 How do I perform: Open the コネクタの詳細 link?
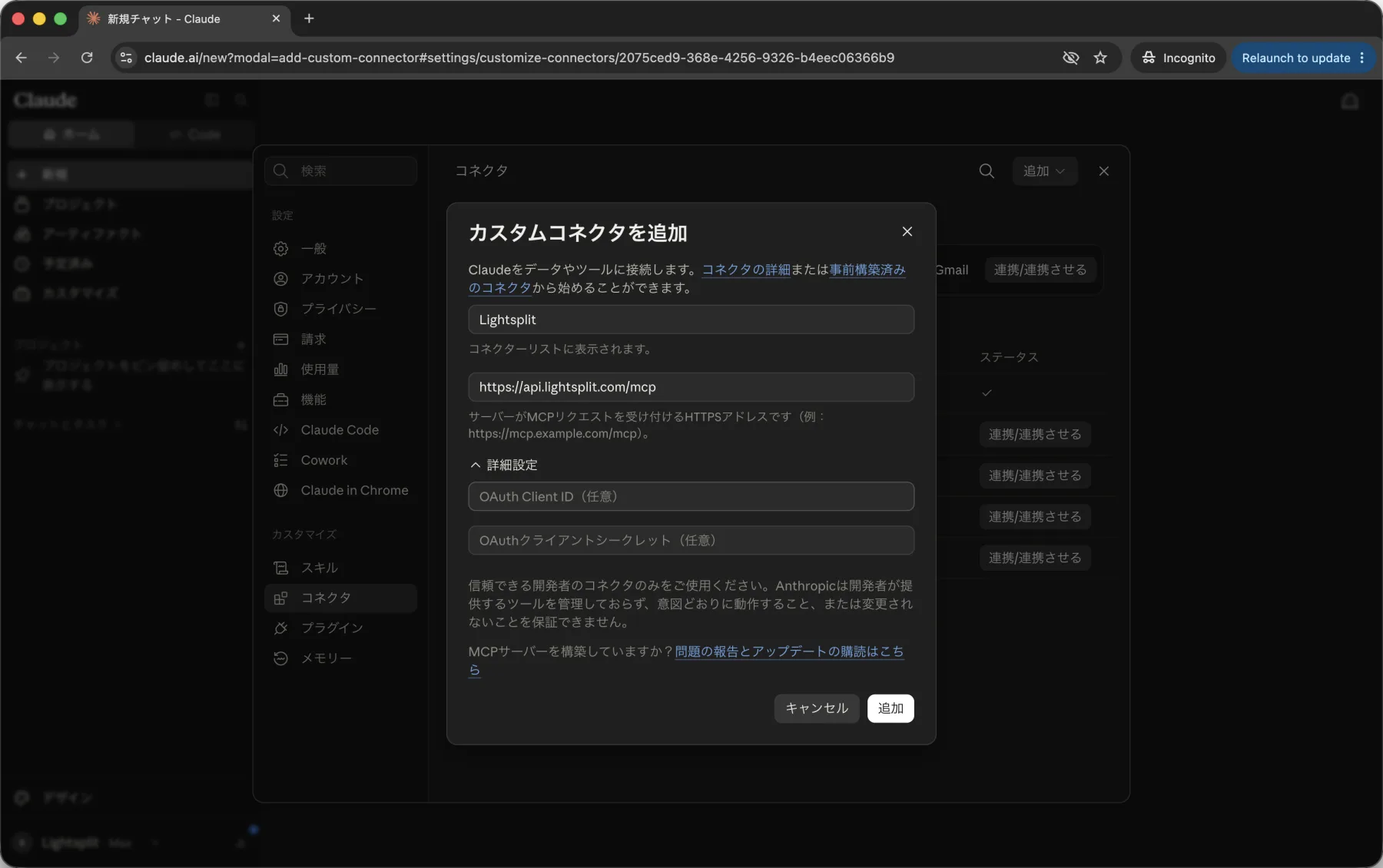pos(746,270)
